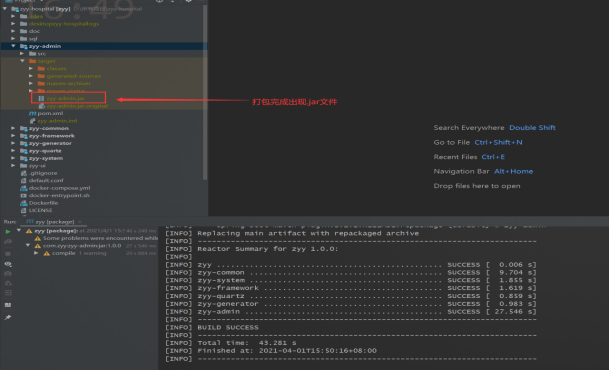Rerun the zyy package build with green arrow
The image size is (610, 370).
pos(8,231)
